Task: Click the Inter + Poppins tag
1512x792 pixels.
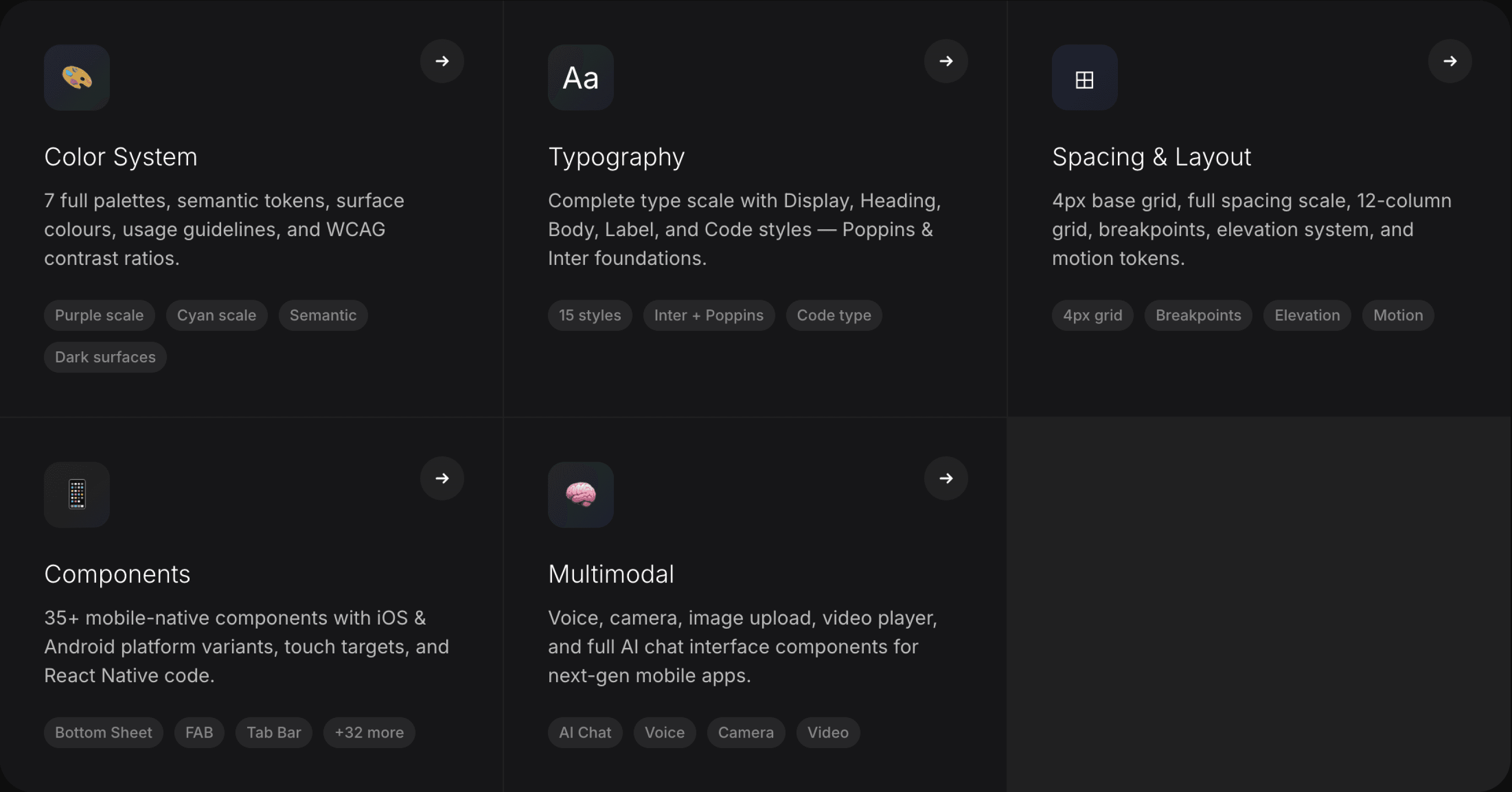Action: tap(709, 315)
